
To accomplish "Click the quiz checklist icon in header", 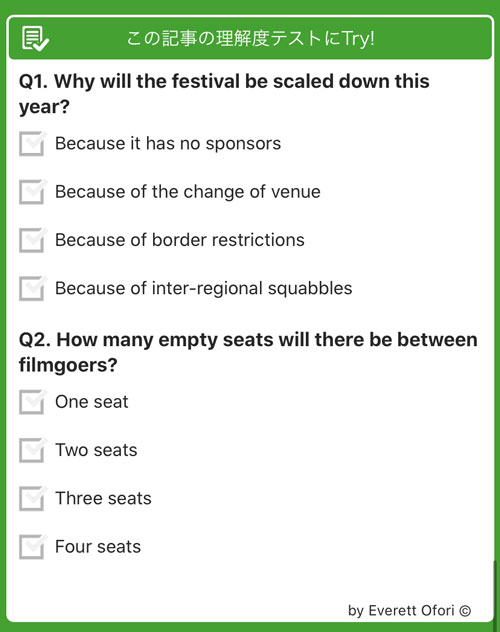I will pyautogui.click(x=35, y=39).
